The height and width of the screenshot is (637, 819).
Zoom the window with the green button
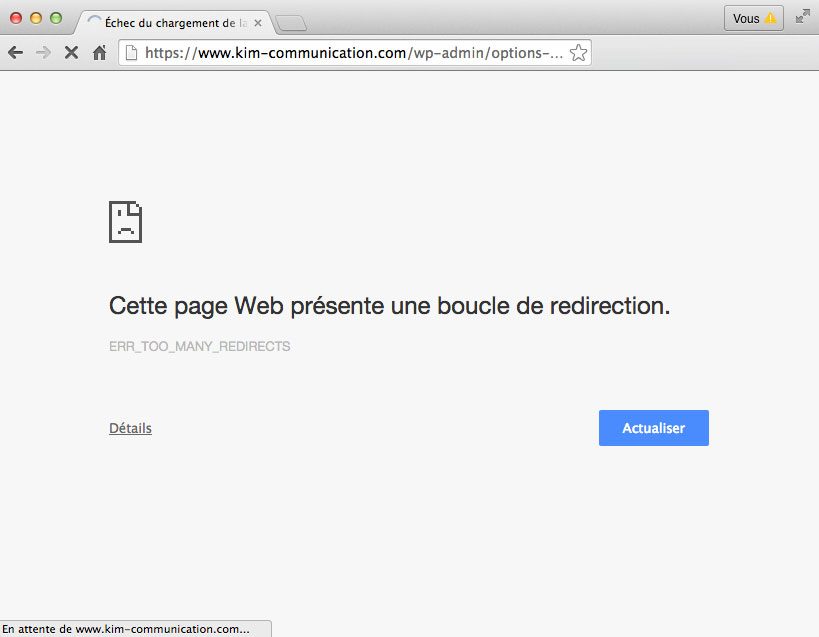[56, 18]
